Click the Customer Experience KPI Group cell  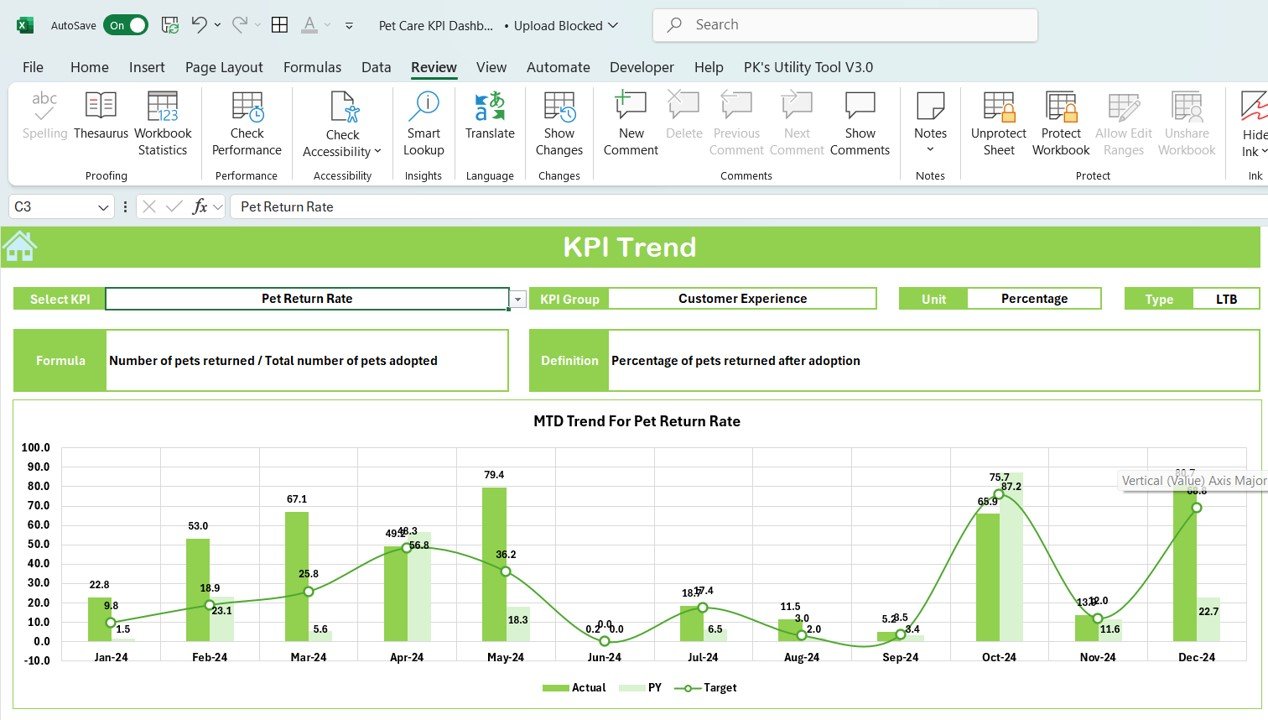(x=742, y=298)
